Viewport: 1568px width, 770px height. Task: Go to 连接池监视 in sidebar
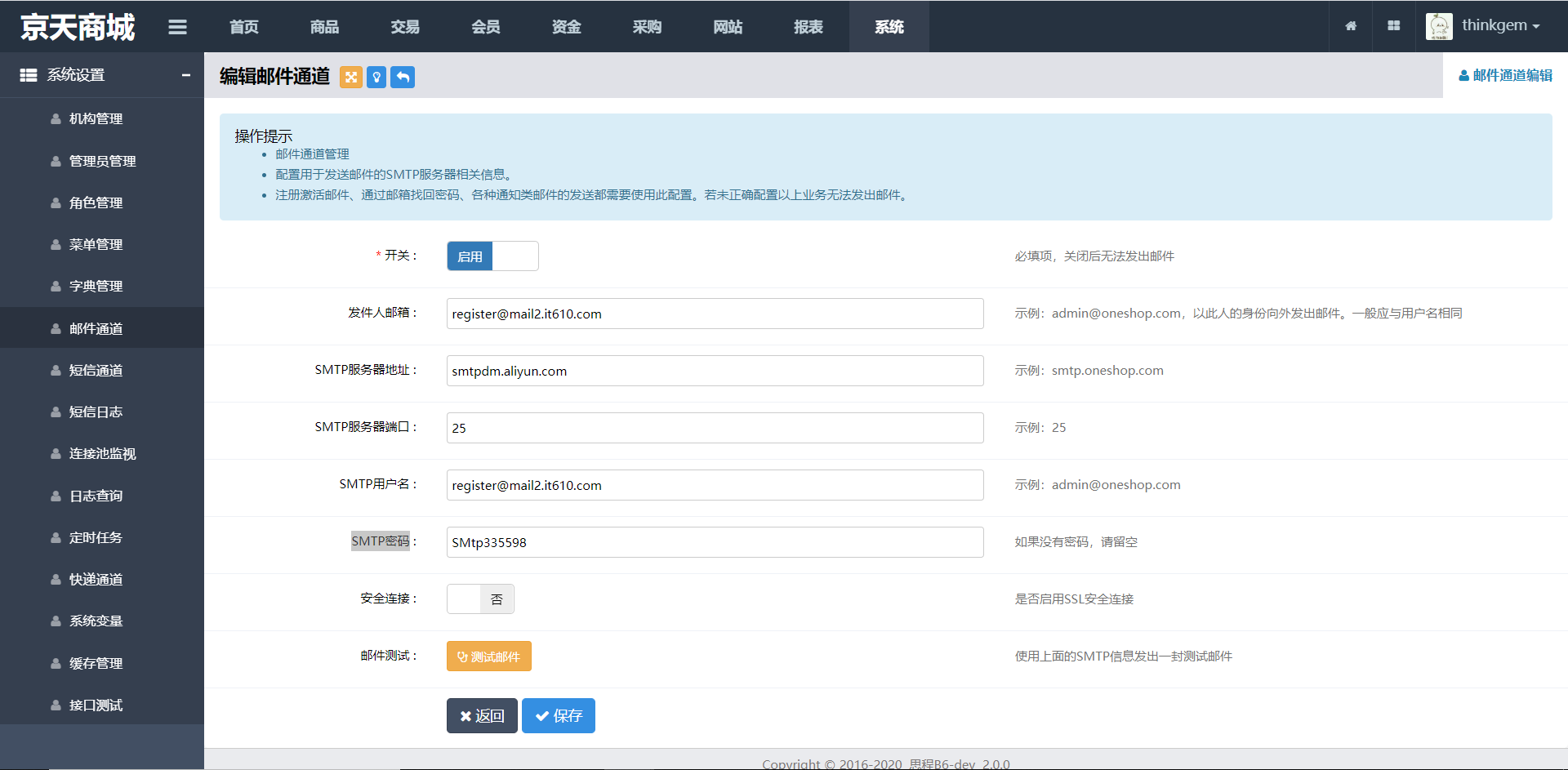tap(102, 454)
